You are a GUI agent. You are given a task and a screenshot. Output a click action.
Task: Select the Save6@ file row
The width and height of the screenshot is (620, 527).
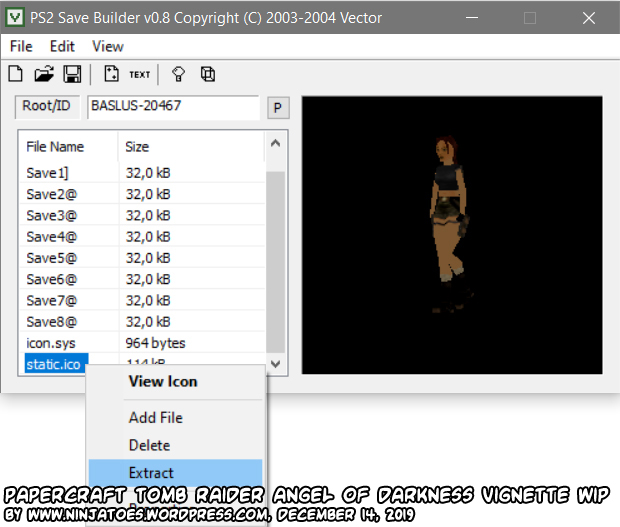[x=142, y=280]
